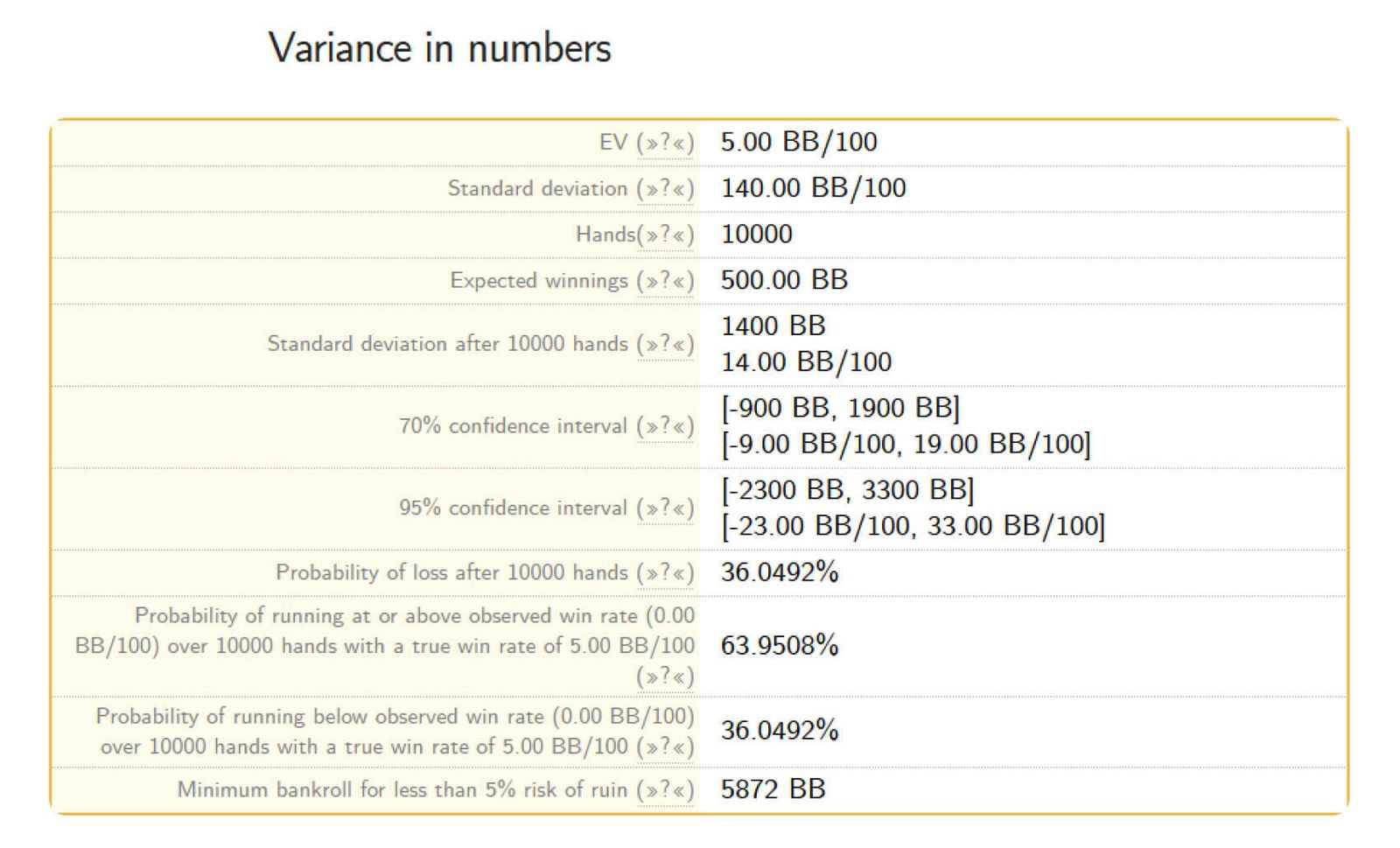Click the 140.00 BB/100 standard deviation value
The width and height of the screenshot is (1400, 848).
813,188
